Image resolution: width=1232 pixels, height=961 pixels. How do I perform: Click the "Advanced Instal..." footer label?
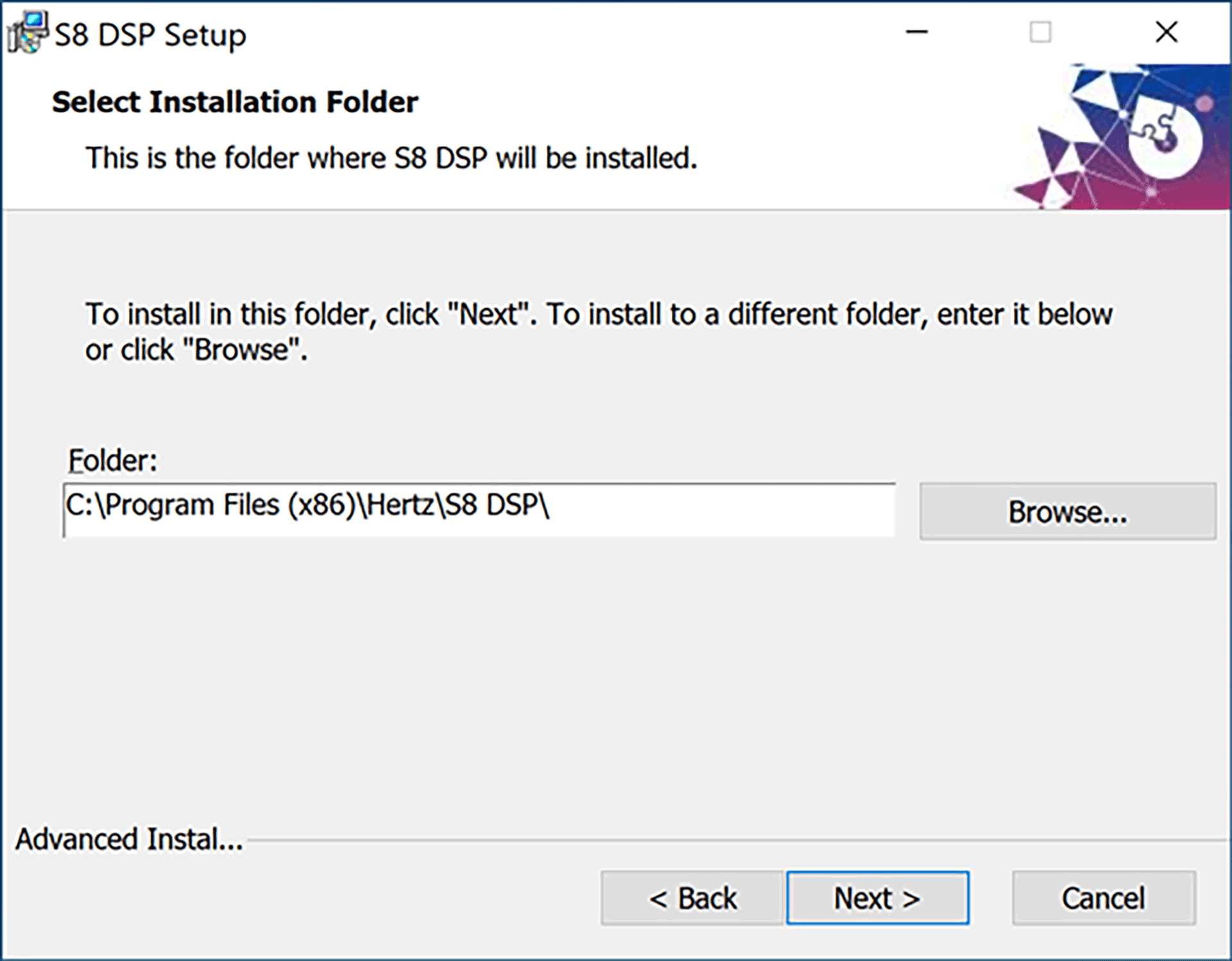129,839
